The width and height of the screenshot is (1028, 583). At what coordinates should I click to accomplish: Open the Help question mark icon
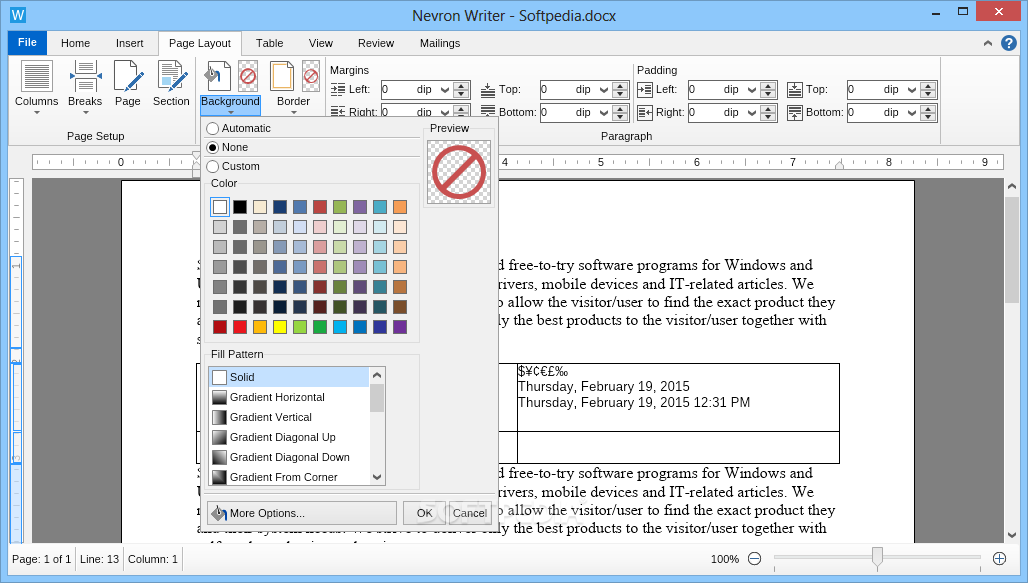(1009, 43)
